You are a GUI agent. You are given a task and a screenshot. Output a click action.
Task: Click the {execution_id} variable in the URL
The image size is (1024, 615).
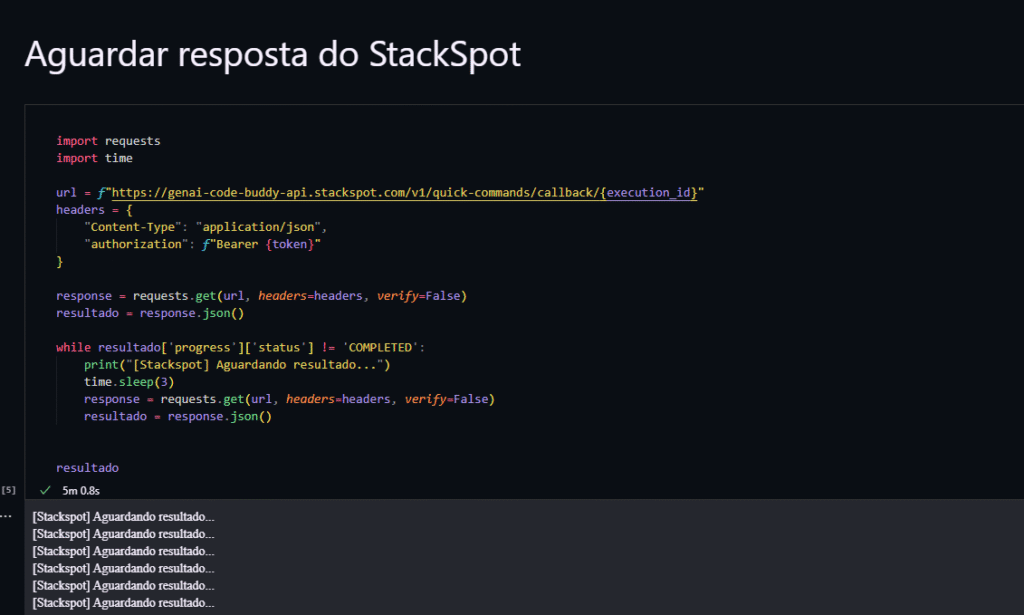648,193
